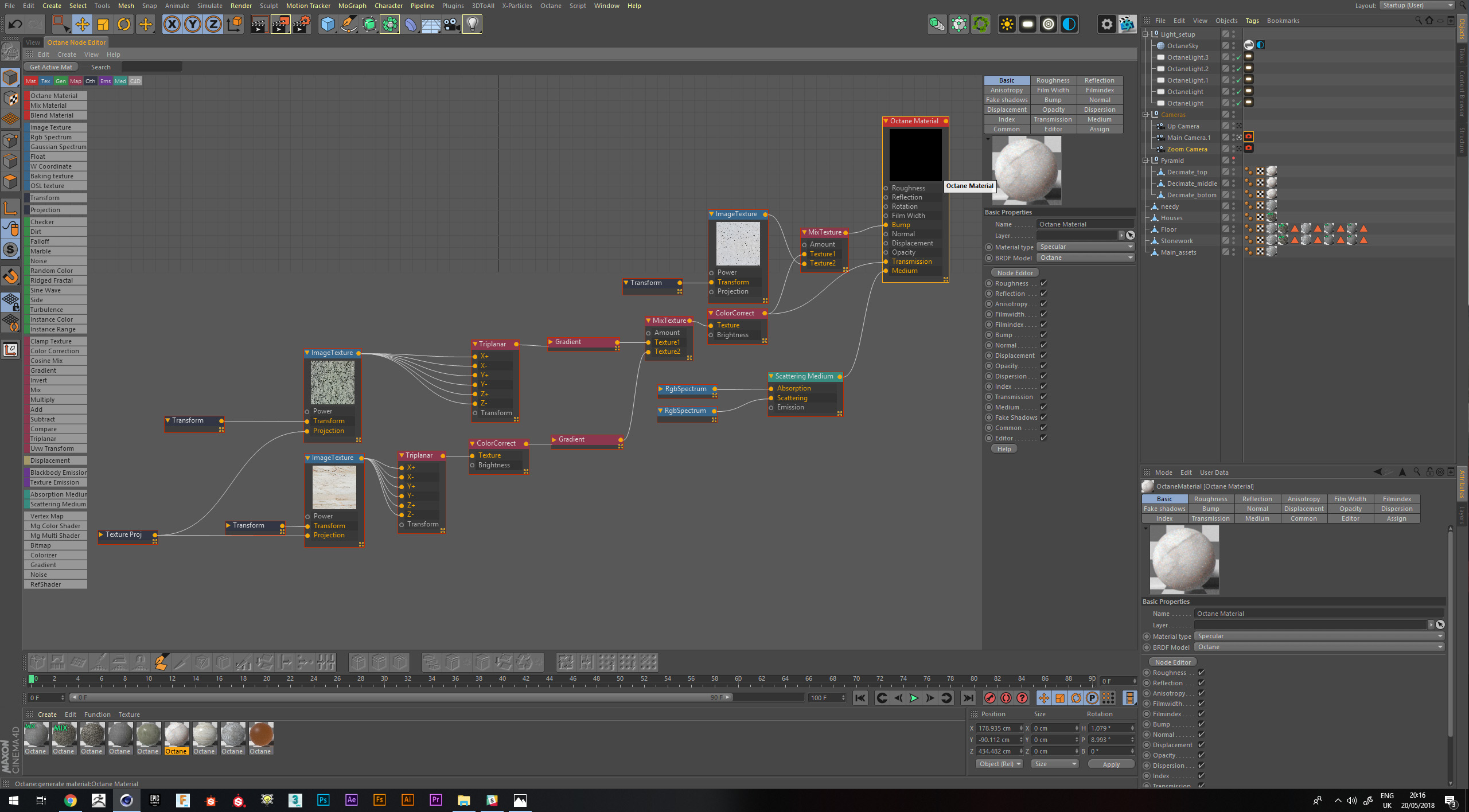This screenshot has width=1469, height=812.
Task: Uncheck the Transmission checkbox in node editor panel
Action: click(x=1043, y=397)
